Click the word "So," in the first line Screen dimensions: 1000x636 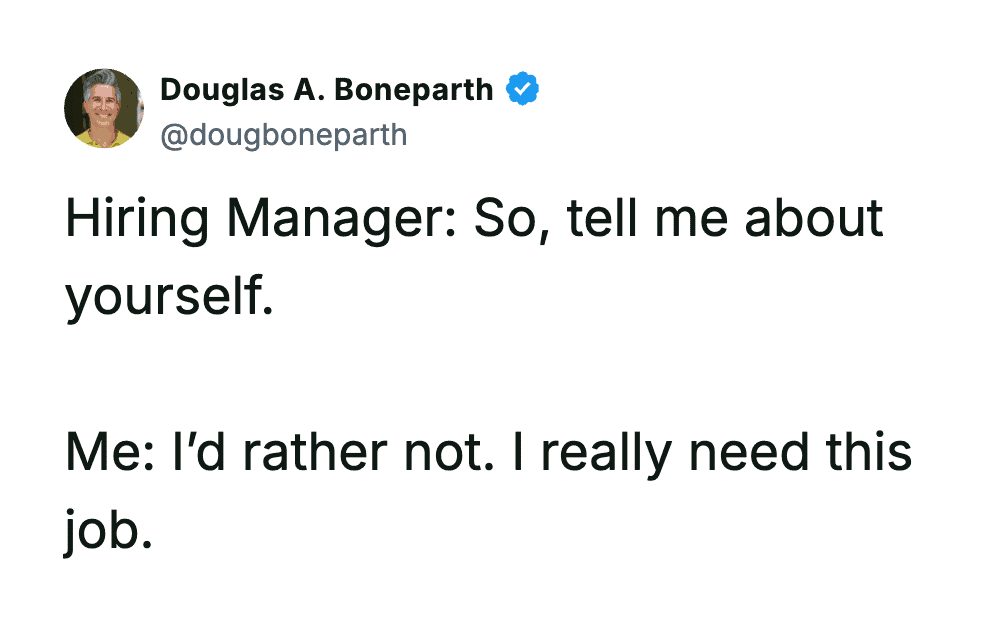point(514,220)
